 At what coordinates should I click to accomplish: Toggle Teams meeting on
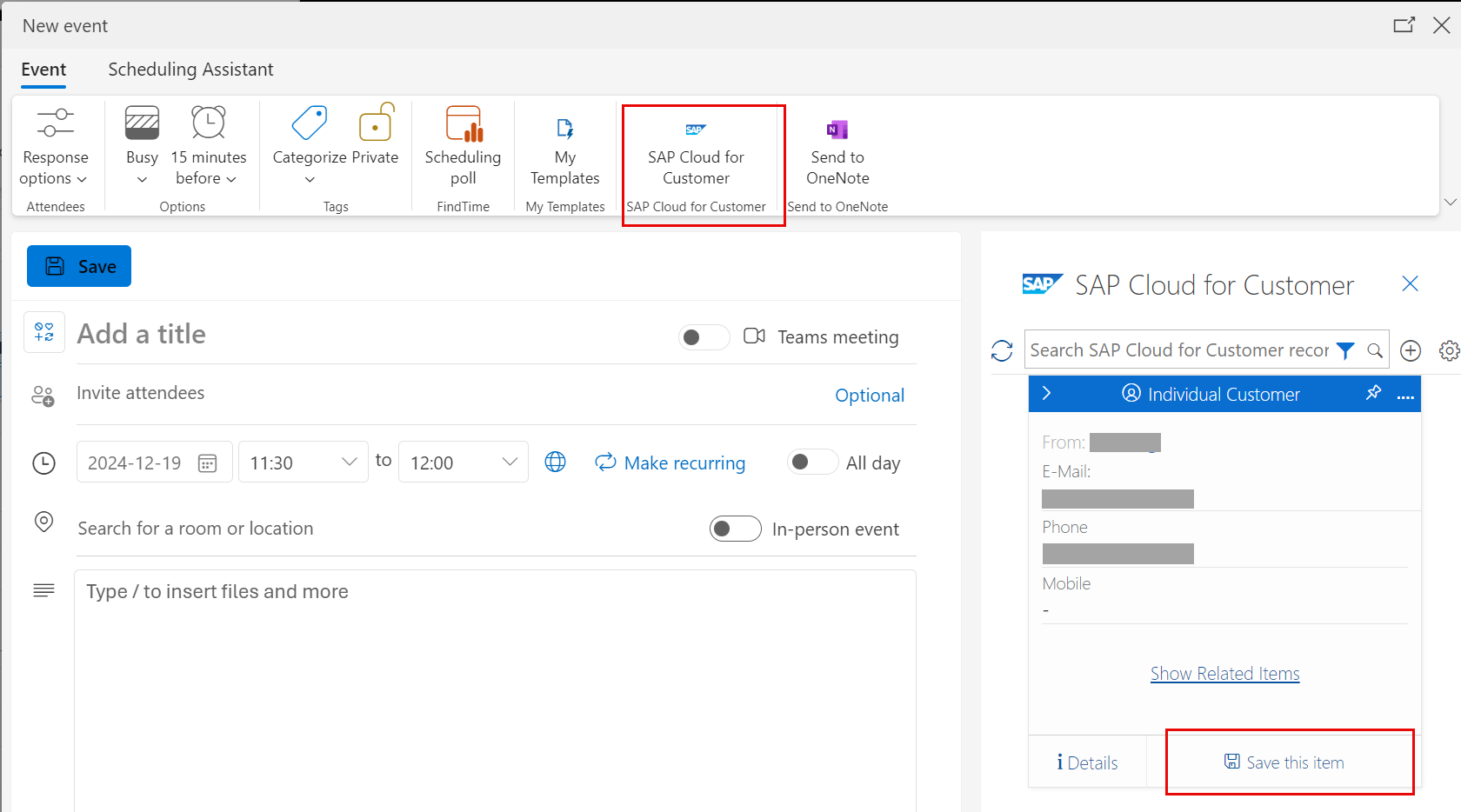click(x=704, y=337)
